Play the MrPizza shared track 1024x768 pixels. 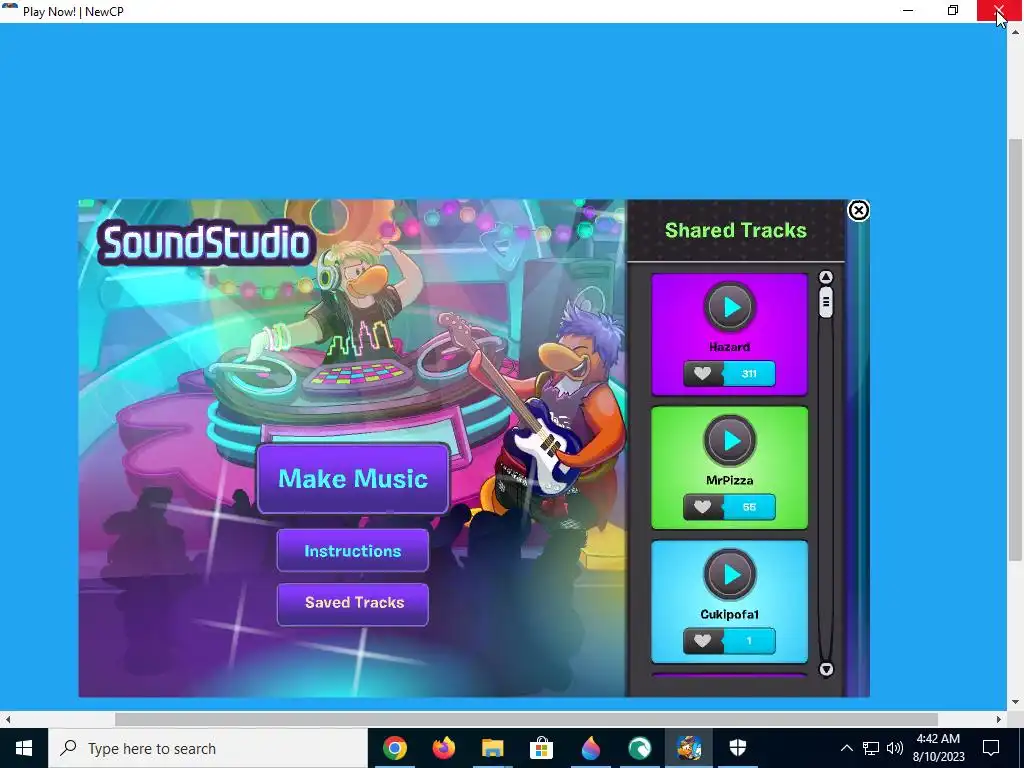pos(729,441)
